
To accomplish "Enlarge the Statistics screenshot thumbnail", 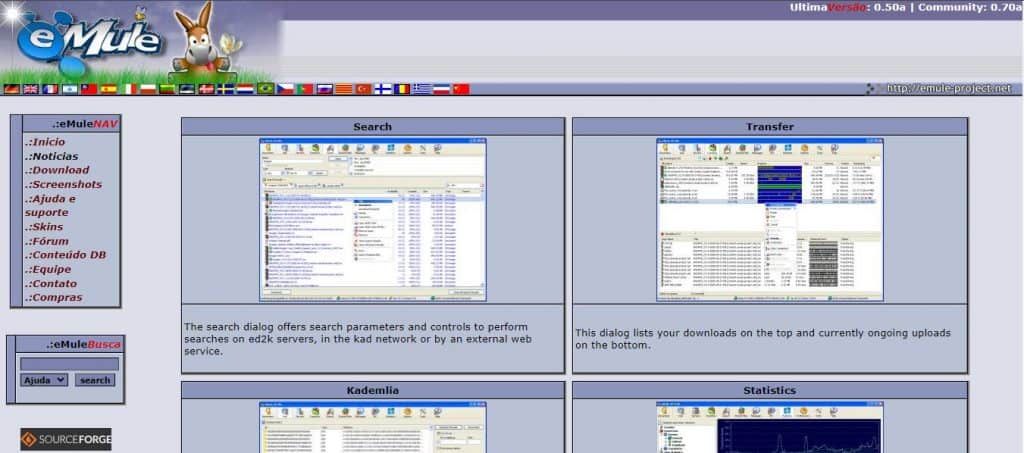I will pyautogui.click(x=770, y=427).
